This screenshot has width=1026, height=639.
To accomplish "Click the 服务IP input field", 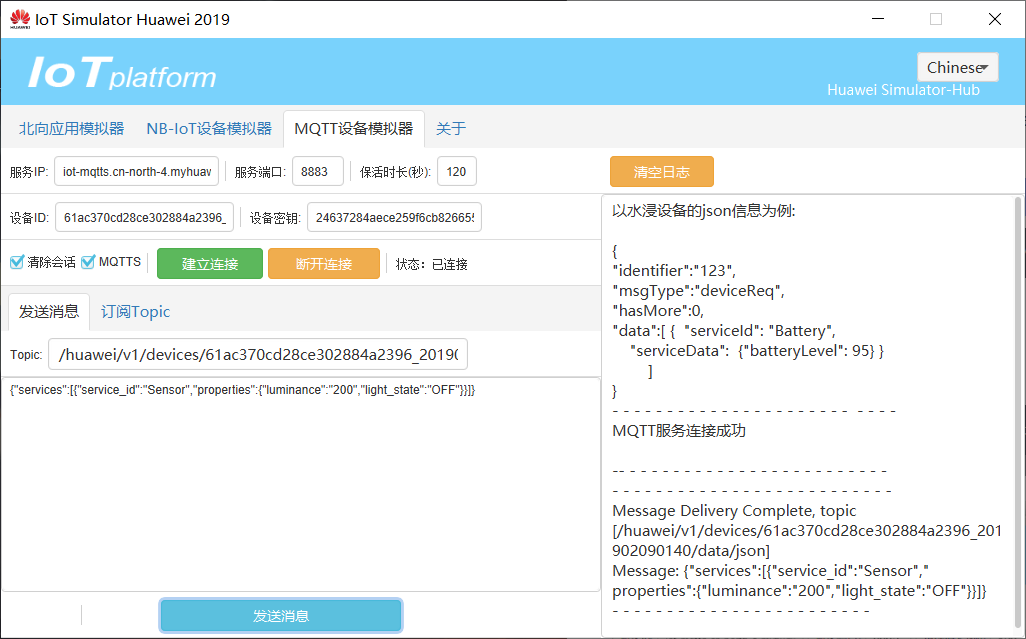I will [x=137, y=171].
